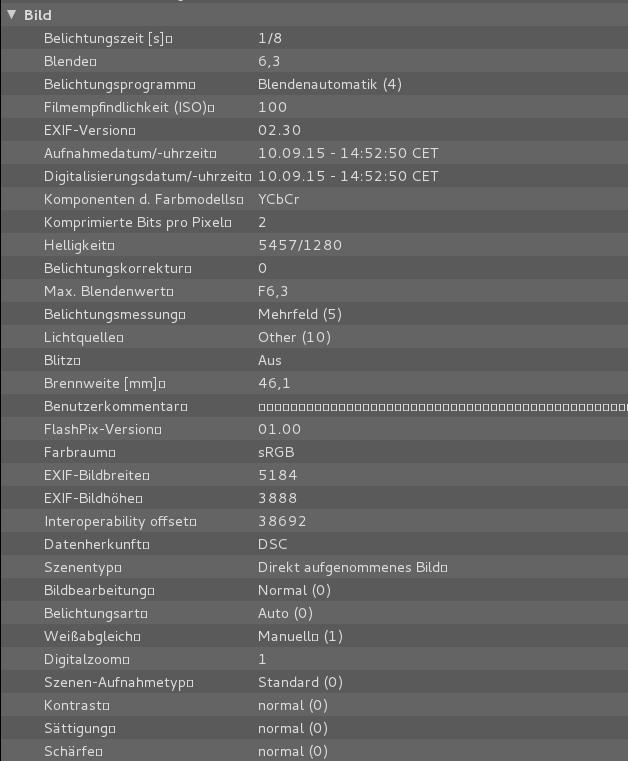Select the Weißabgleich Manuell value
Viewport: 628px width, 761px height.
[300, 636]
